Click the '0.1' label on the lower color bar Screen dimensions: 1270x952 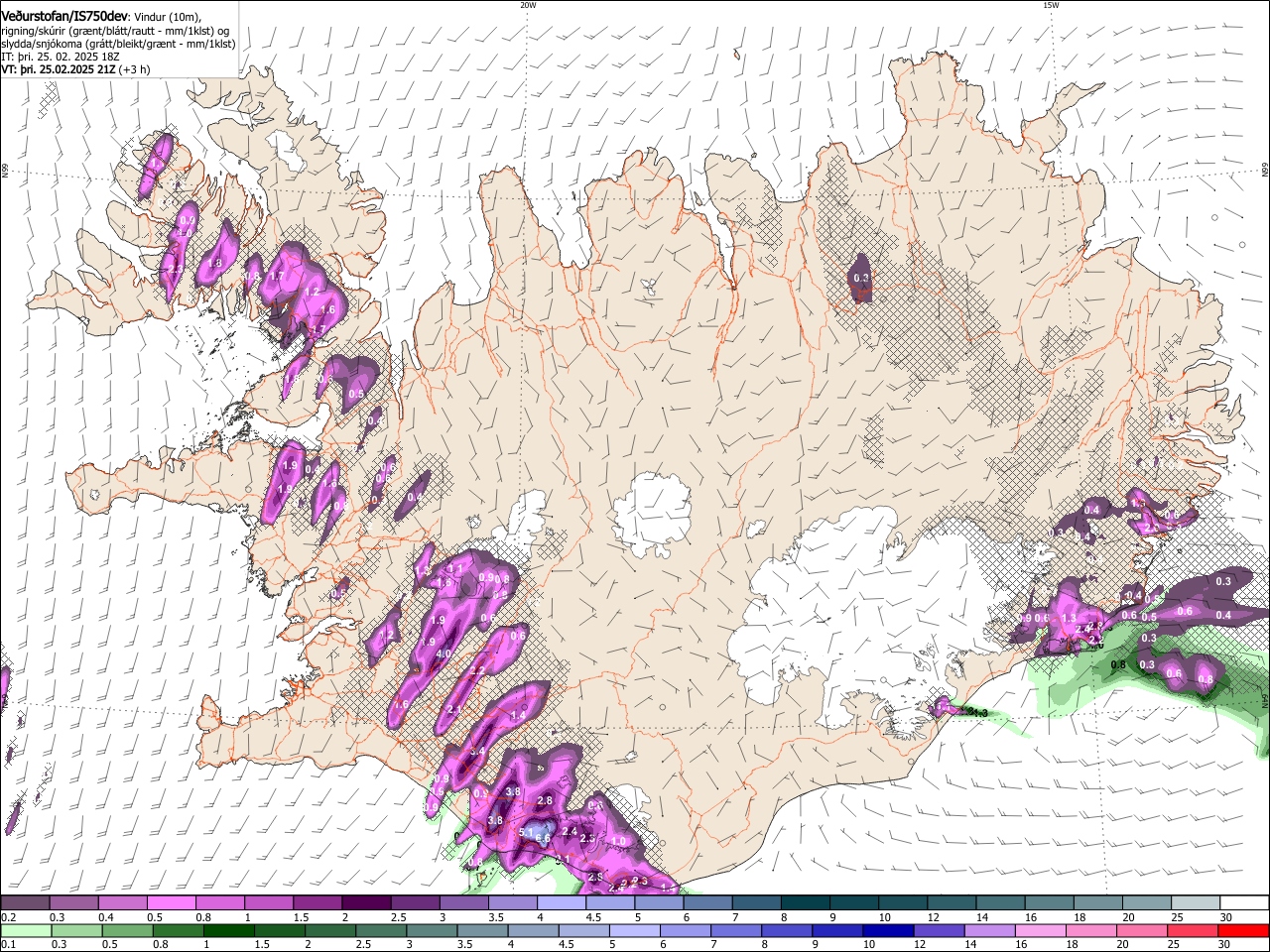(x=7, y=944)
